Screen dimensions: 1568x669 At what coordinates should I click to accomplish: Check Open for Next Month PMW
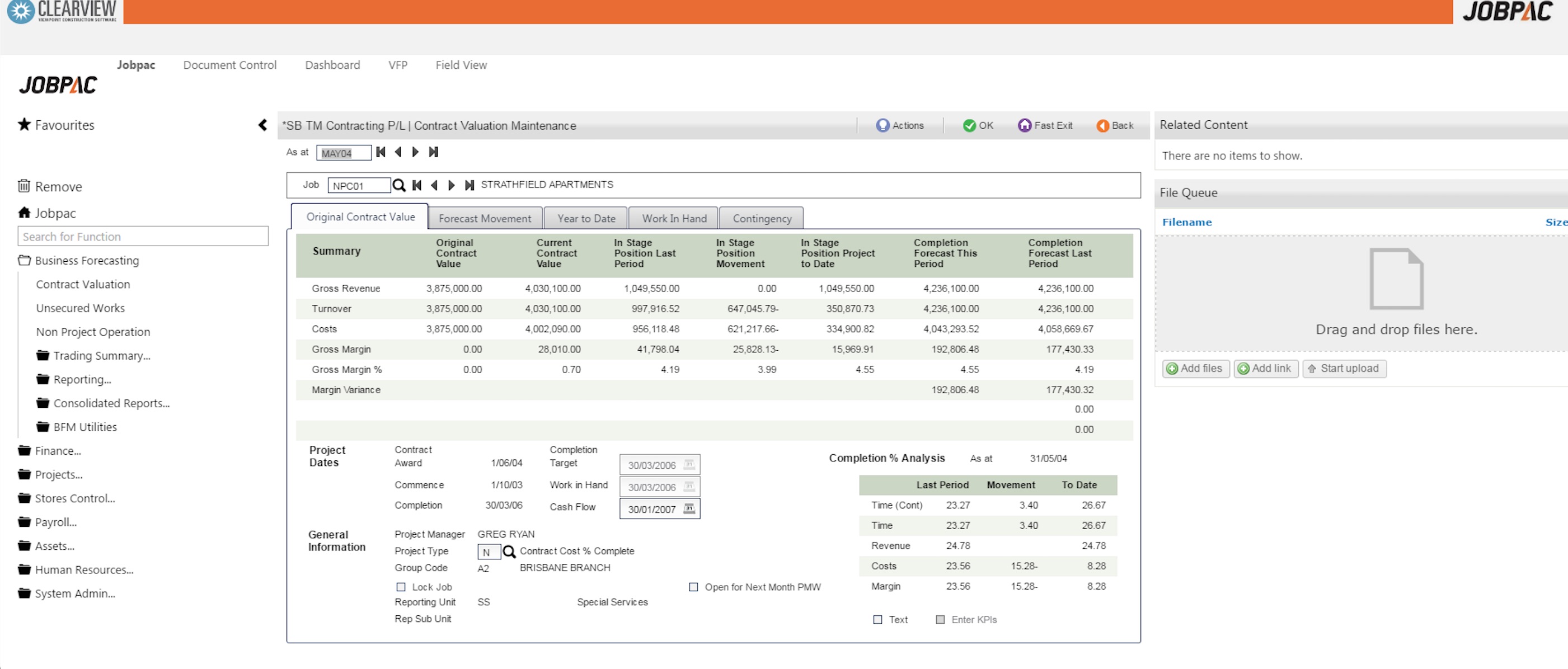[x=693, y=587]
